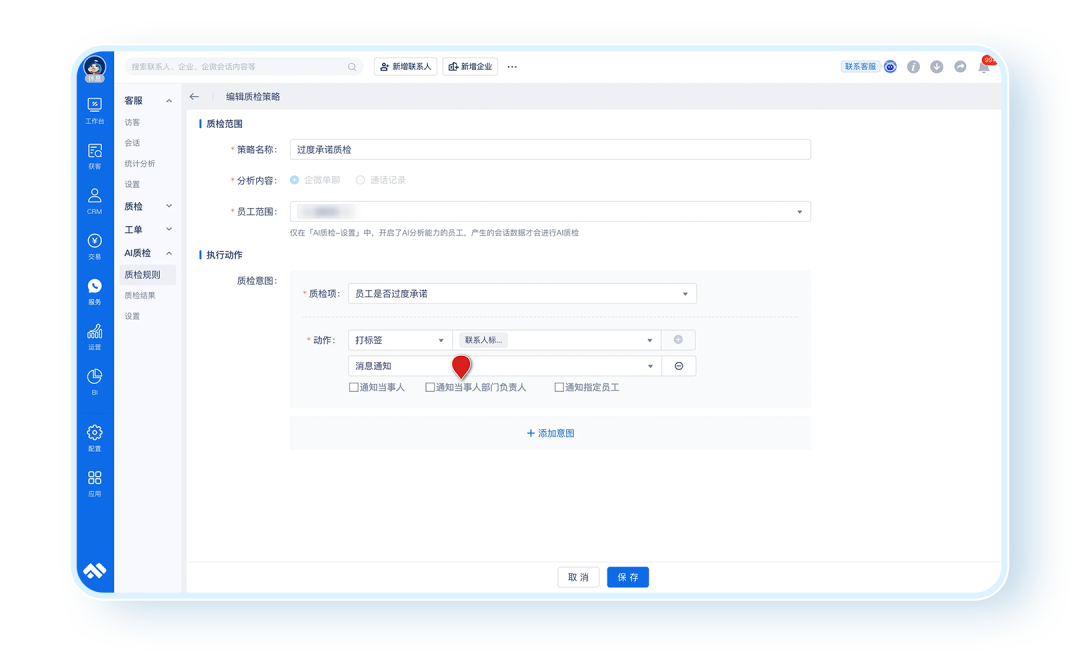Image resolution: width=1080 pixels, height=672 pixels.
Task: Open the 打标签 action type dropdown
Action: (400, 339)
